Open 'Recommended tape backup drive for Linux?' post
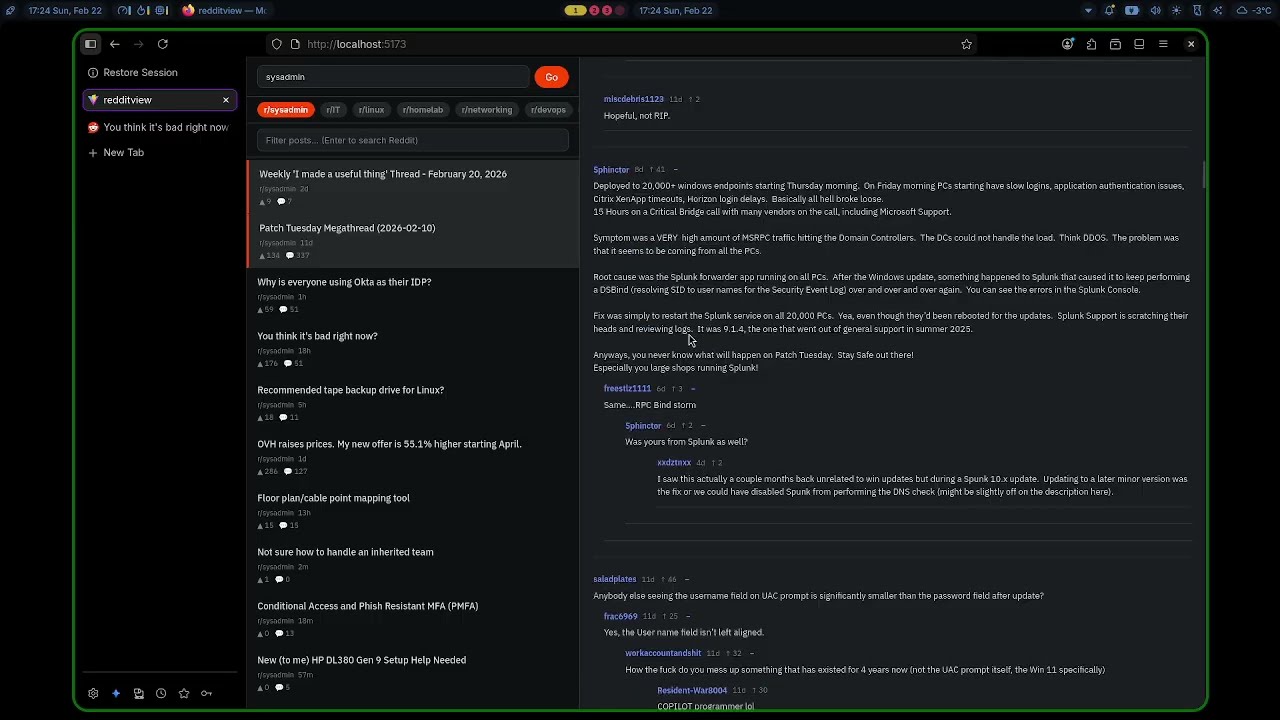 point(413,403)
